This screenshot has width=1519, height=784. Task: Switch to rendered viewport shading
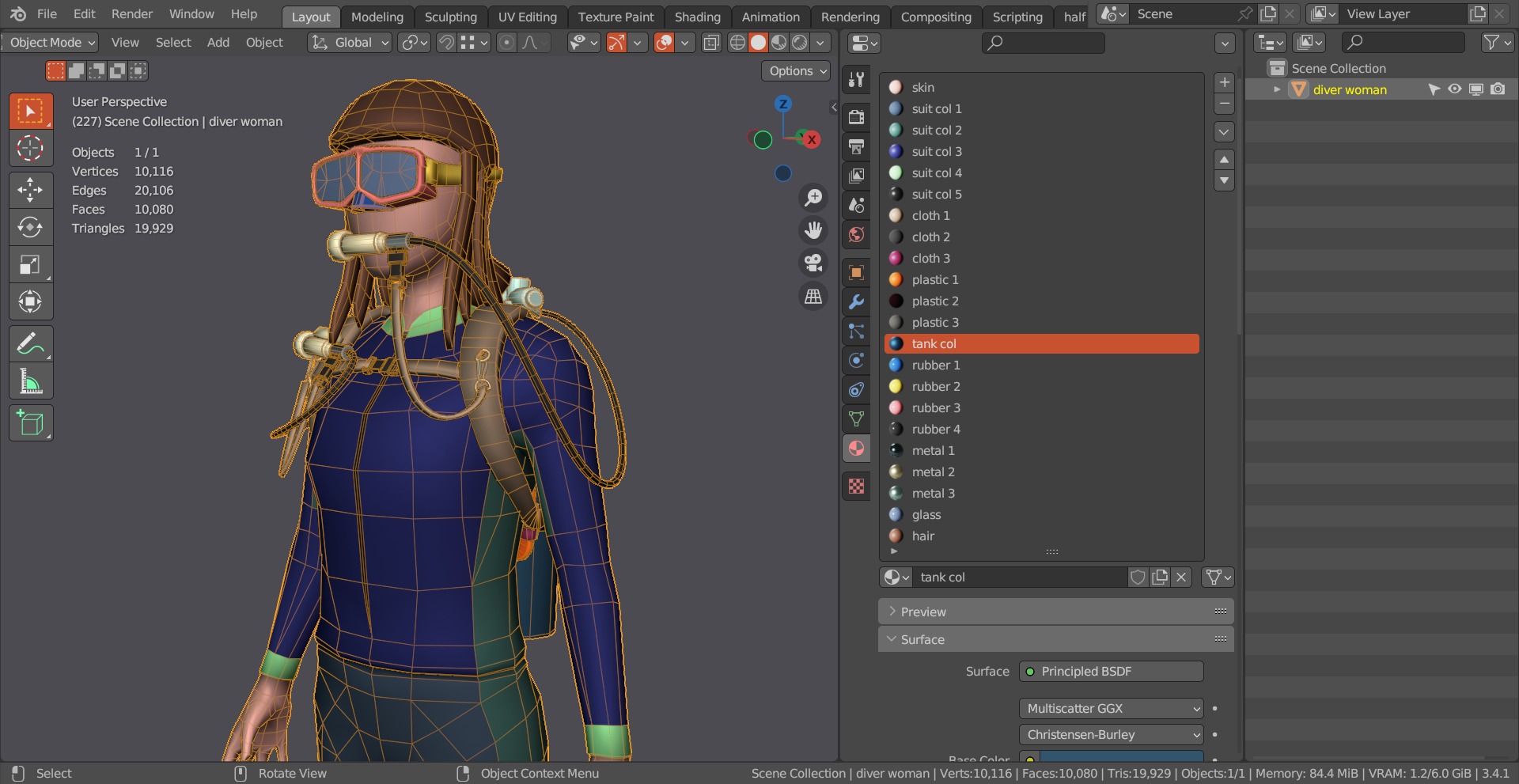[800, 43]
